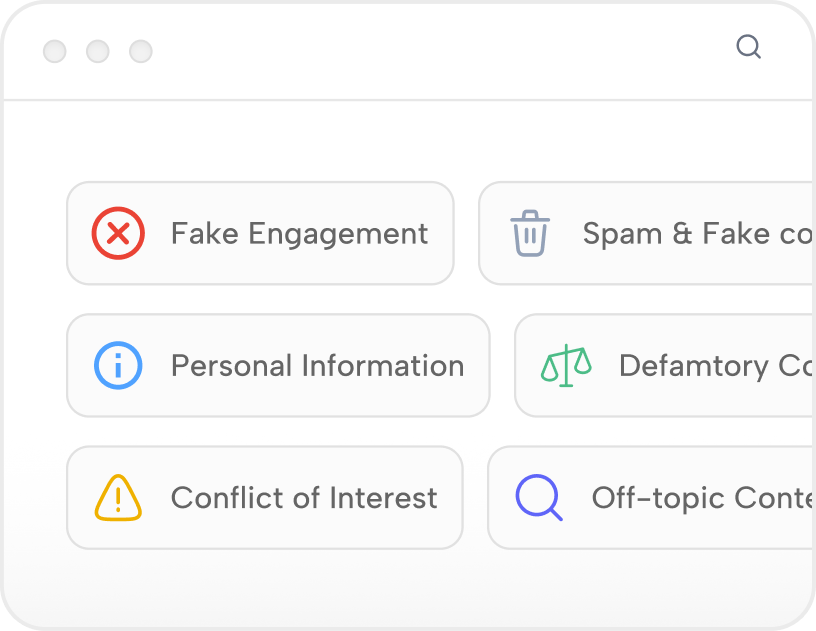816x631 pixels.
Task: Click the third gray window dot
Action: pyautogui.click(x=141, y=51)
